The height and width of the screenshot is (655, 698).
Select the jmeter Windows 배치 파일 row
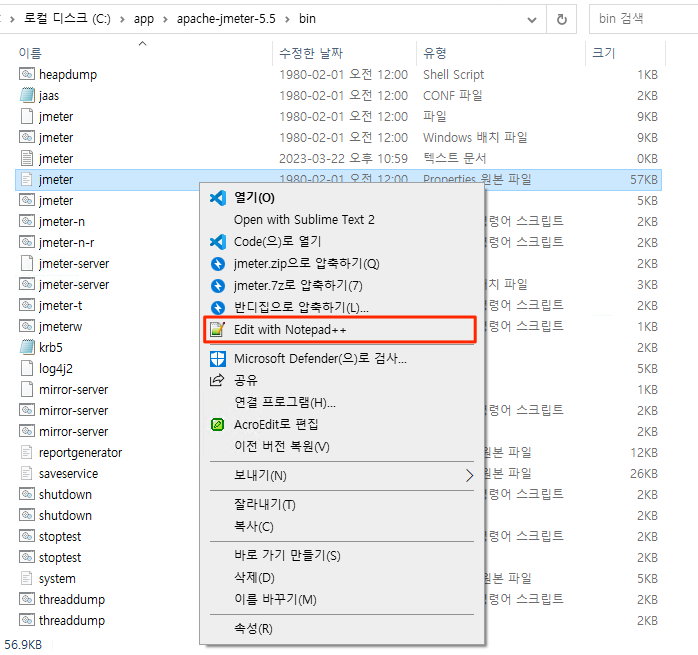point(338,137)
